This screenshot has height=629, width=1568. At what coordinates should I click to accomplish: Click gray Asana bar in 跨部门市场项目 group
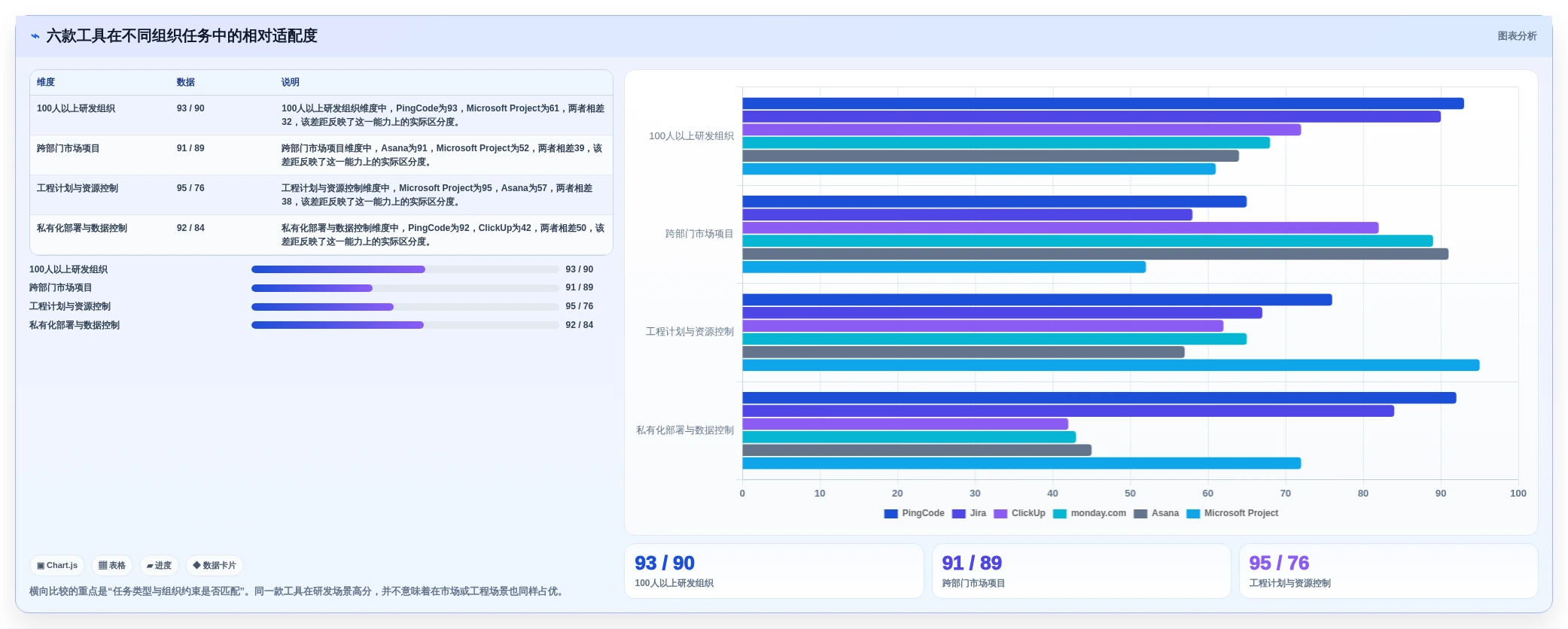(x=1095, y=254)
